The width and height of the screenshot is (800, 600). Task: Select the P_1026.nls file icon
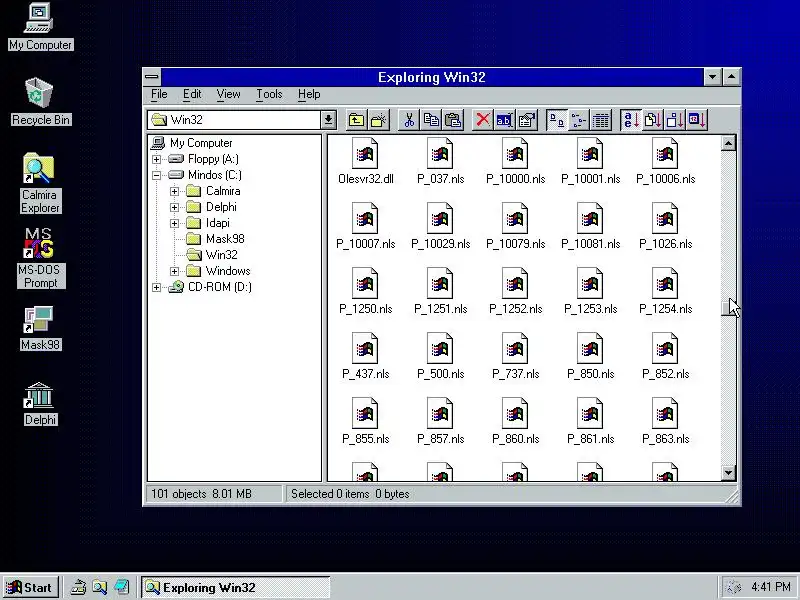tap(665, 218)
